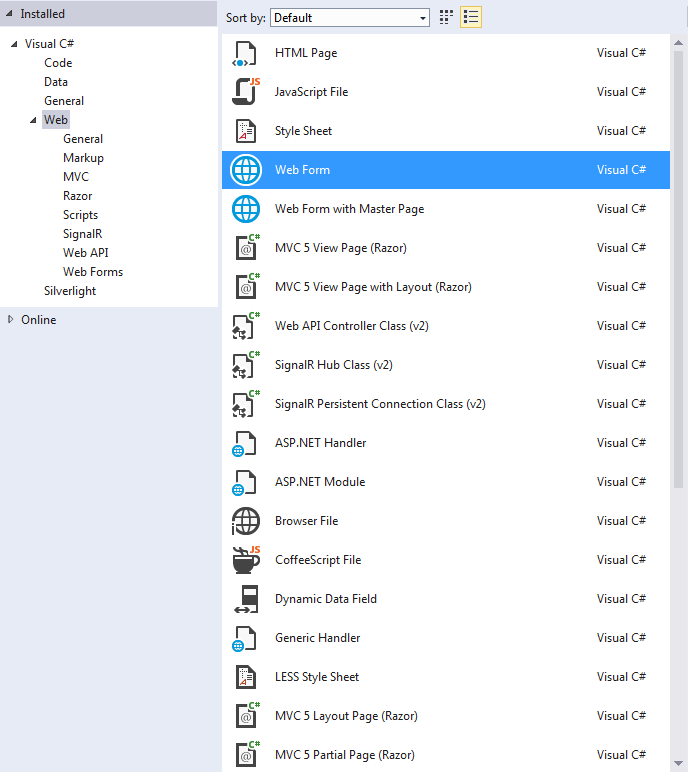Select the Silverlight category
The width and height of the screenshot is (688, 772).
[70, 291]
